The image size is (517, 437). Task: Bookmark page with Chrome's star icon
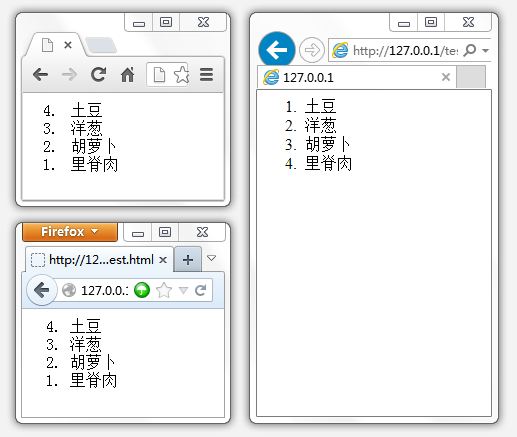(x=182, y=74)
